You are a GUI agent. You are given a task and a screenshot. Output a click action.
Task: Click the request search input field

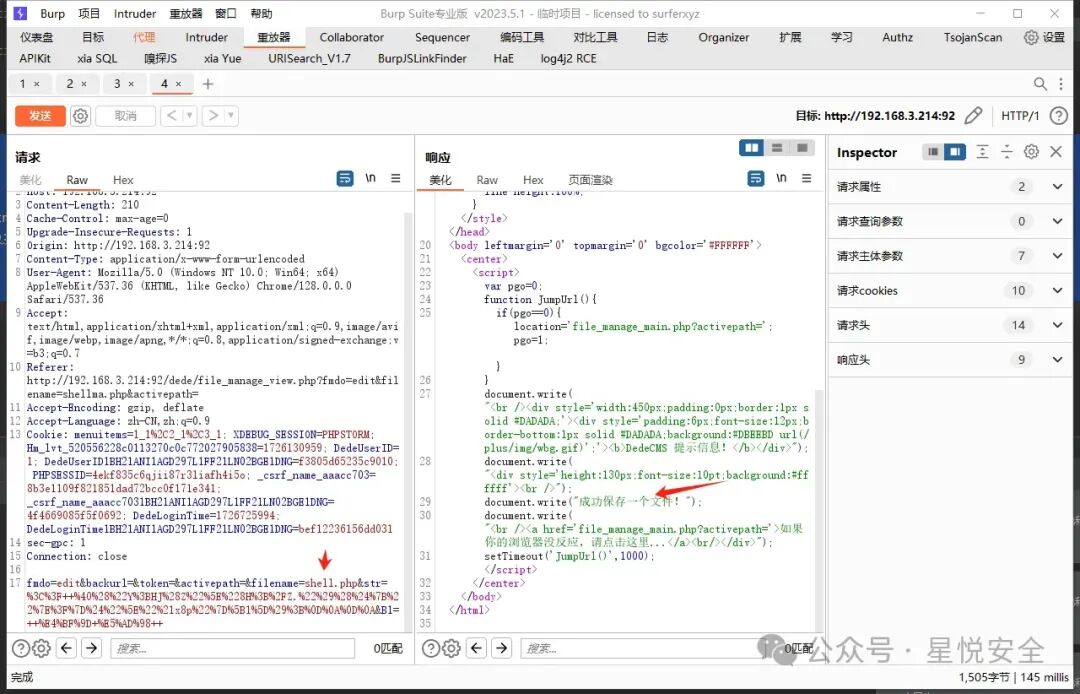pyautogui.click(x=232, y=648)
